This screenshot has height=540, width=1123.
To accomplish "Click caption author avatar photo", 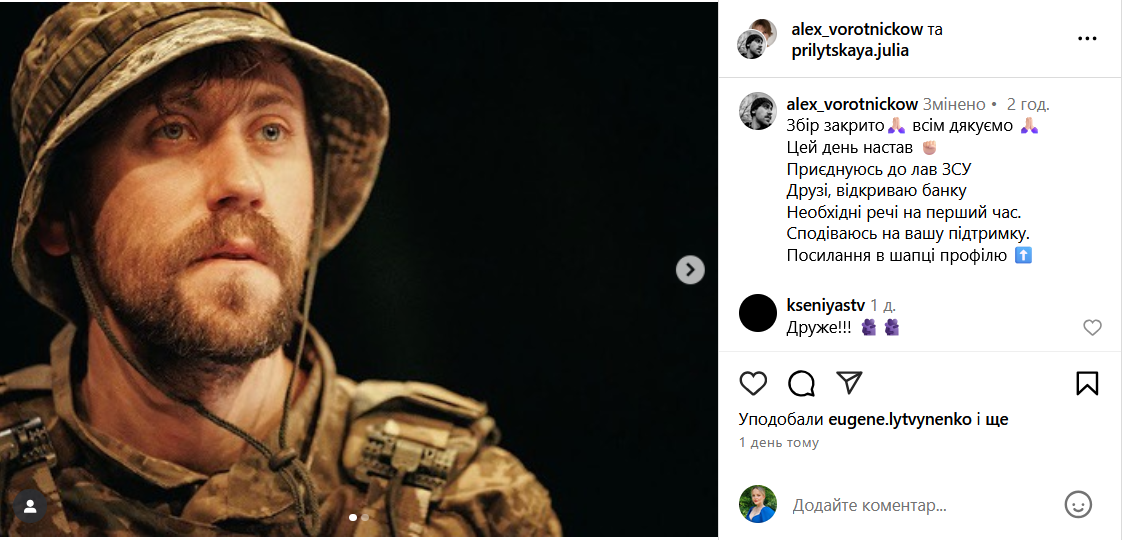I will pos(758,111).
